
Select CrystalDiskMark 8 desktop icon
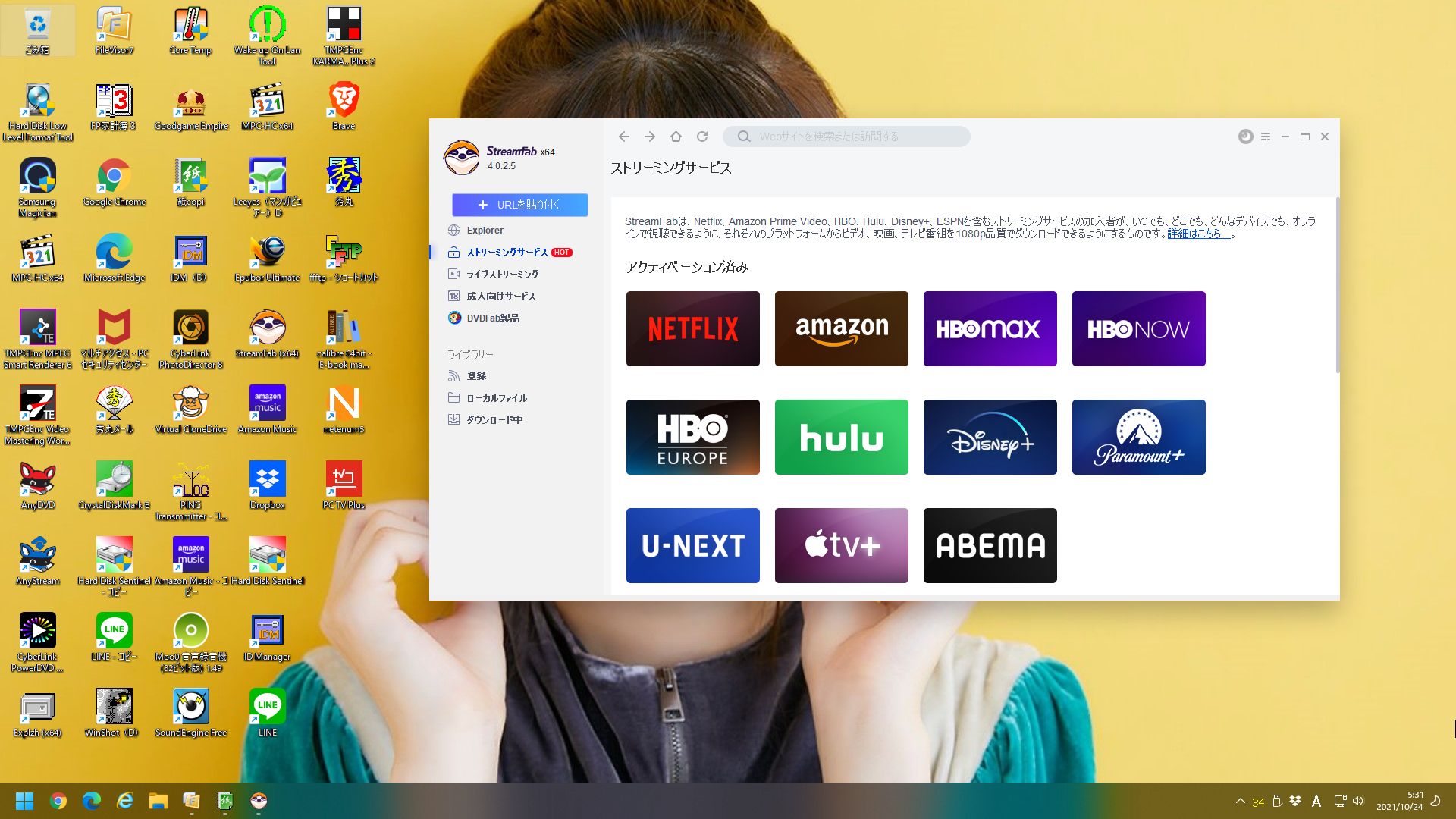point(114,486)
